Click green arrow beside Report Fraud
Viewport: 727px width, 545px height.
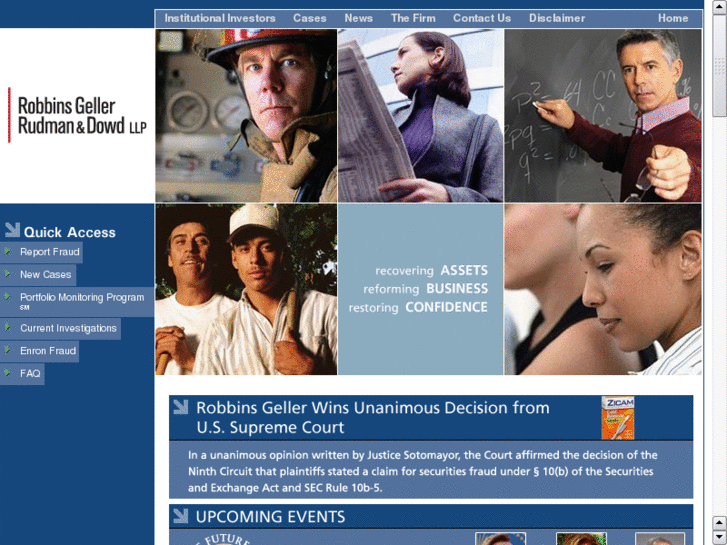click(7, 251)
